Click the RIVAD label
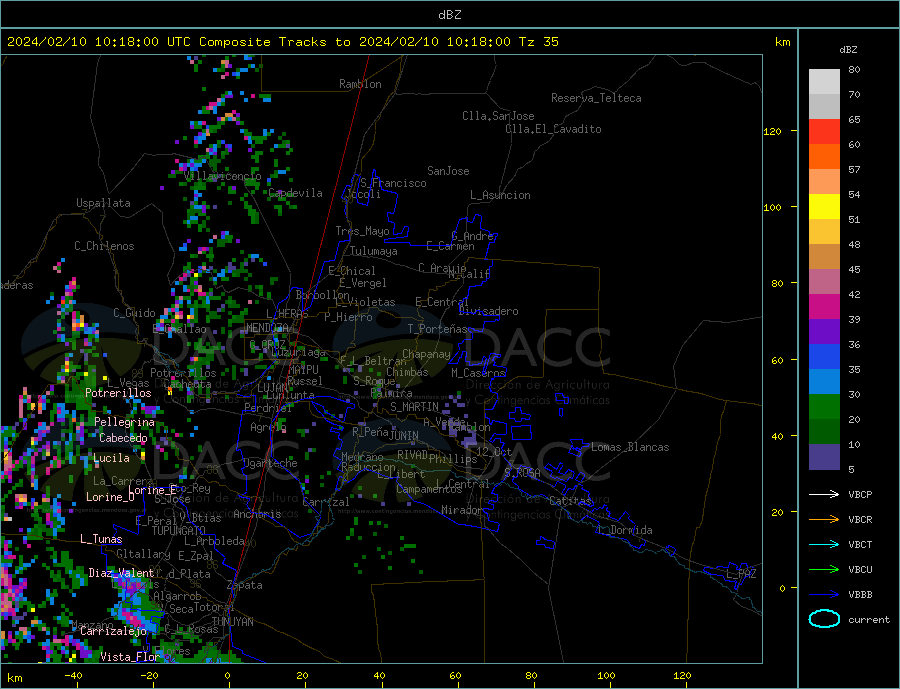The height and width of the screenshot is (689, 900). [413, 455]
